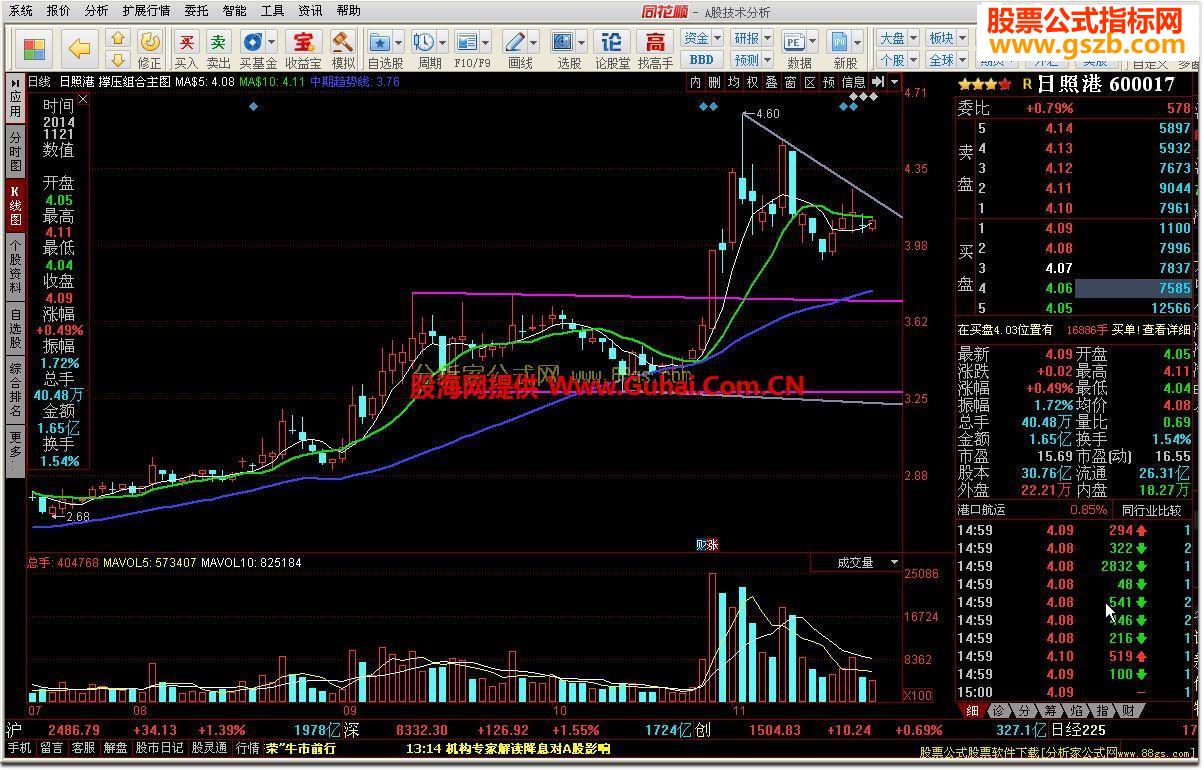1204x770 pixels.
Task: Click the 股市日记 status button
Action: (x=160, y=747)
